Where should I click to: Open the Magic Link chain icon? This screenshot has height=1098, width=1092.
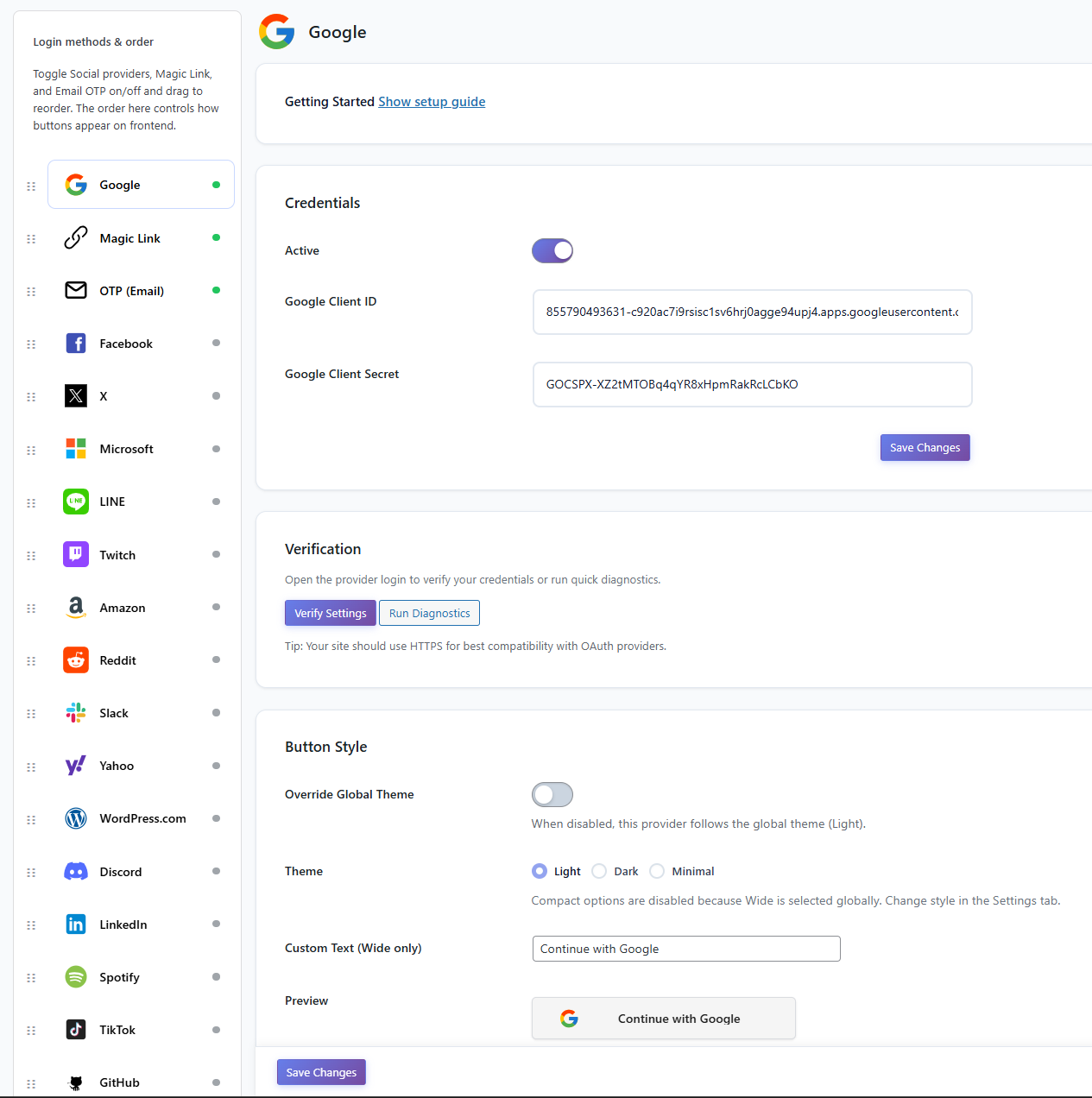click(x=76, y=237)
